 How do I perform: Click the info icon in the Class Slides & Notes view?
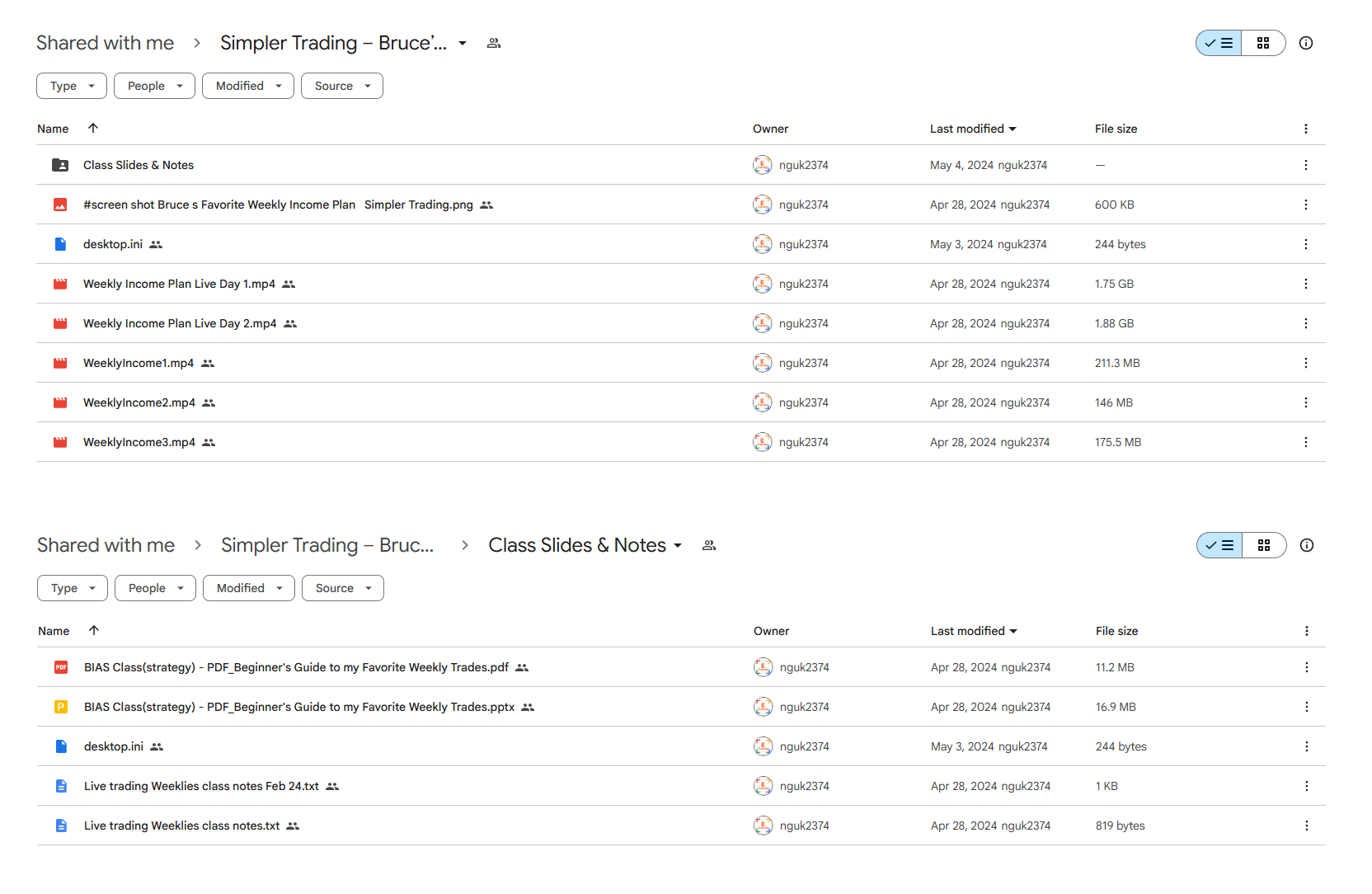click(1306, 545)
